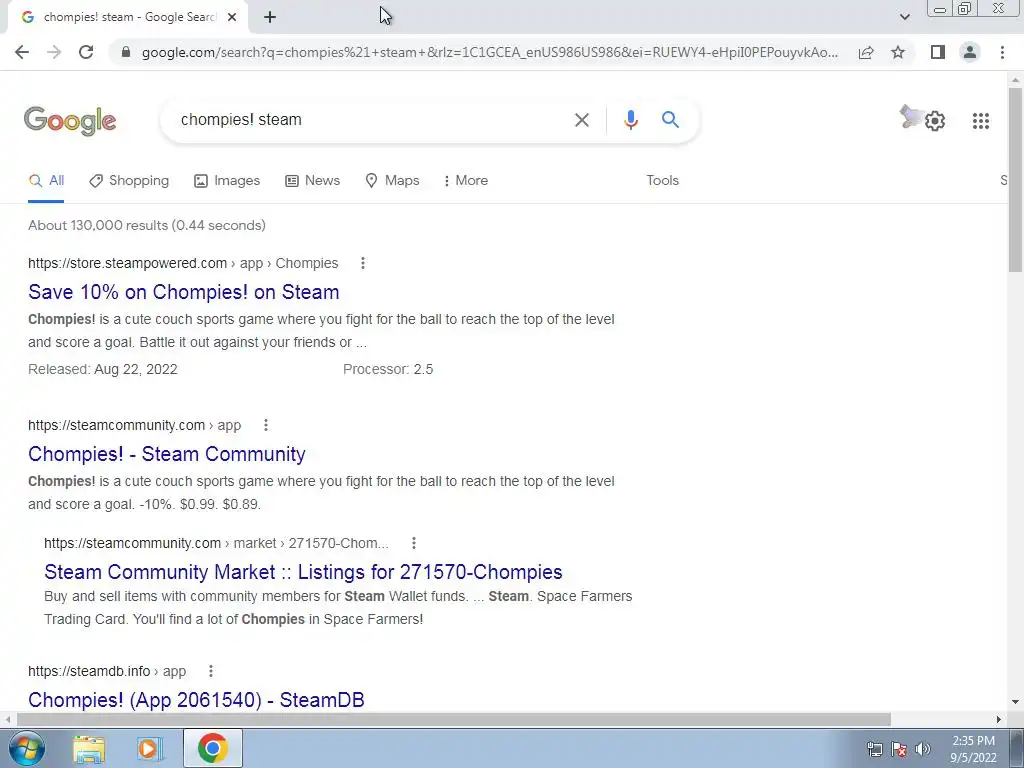Open the browser side panel
Image resolution: width=1024 pixels, height=768 pixels.
tap(938, 52)
